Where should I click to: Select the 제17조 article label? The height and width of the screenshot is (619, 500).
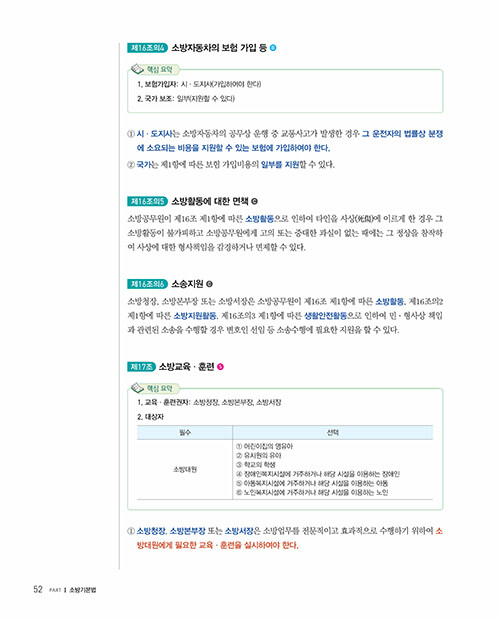(x=141, y=367)
